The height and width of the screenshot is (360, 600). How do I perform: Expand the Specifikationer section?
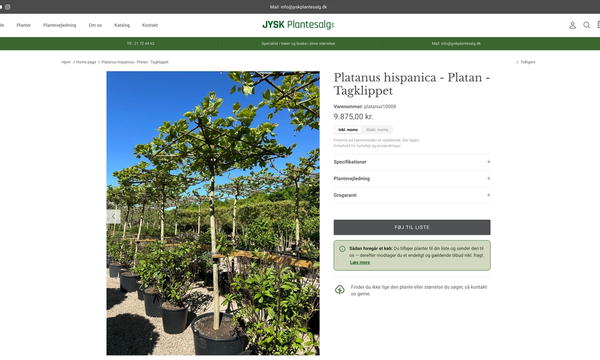point(412,162)
